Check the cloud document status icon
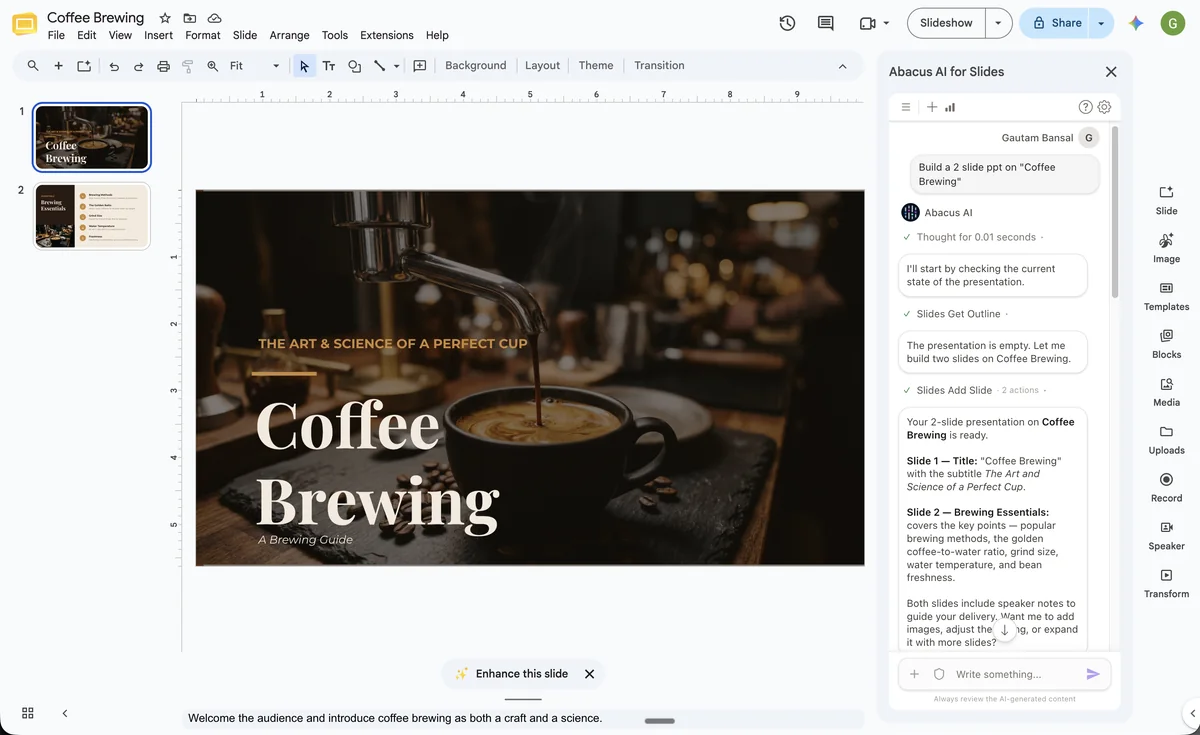This screenshot has height=735, width=1200. click(x=215, y=19)
